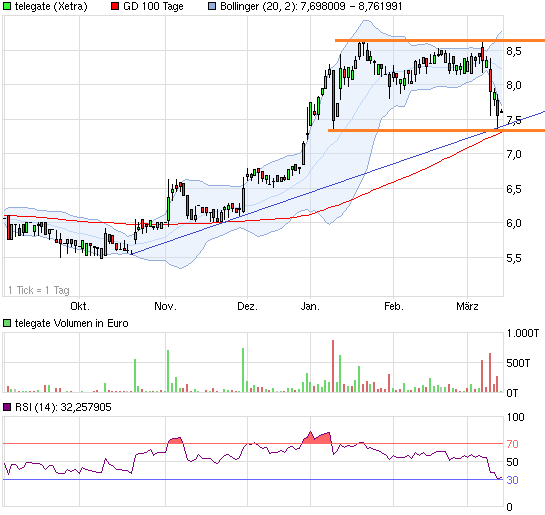Click the RSI 70 overbought level label
The width and height of the screenshot is (545, 515).
point(512,444)
